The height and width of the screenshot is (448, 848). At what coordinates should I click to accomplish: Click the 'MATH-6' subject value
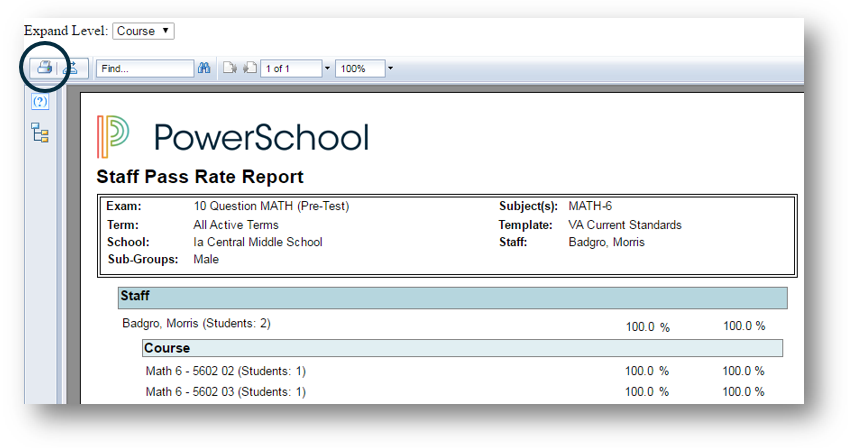point(590,206)
